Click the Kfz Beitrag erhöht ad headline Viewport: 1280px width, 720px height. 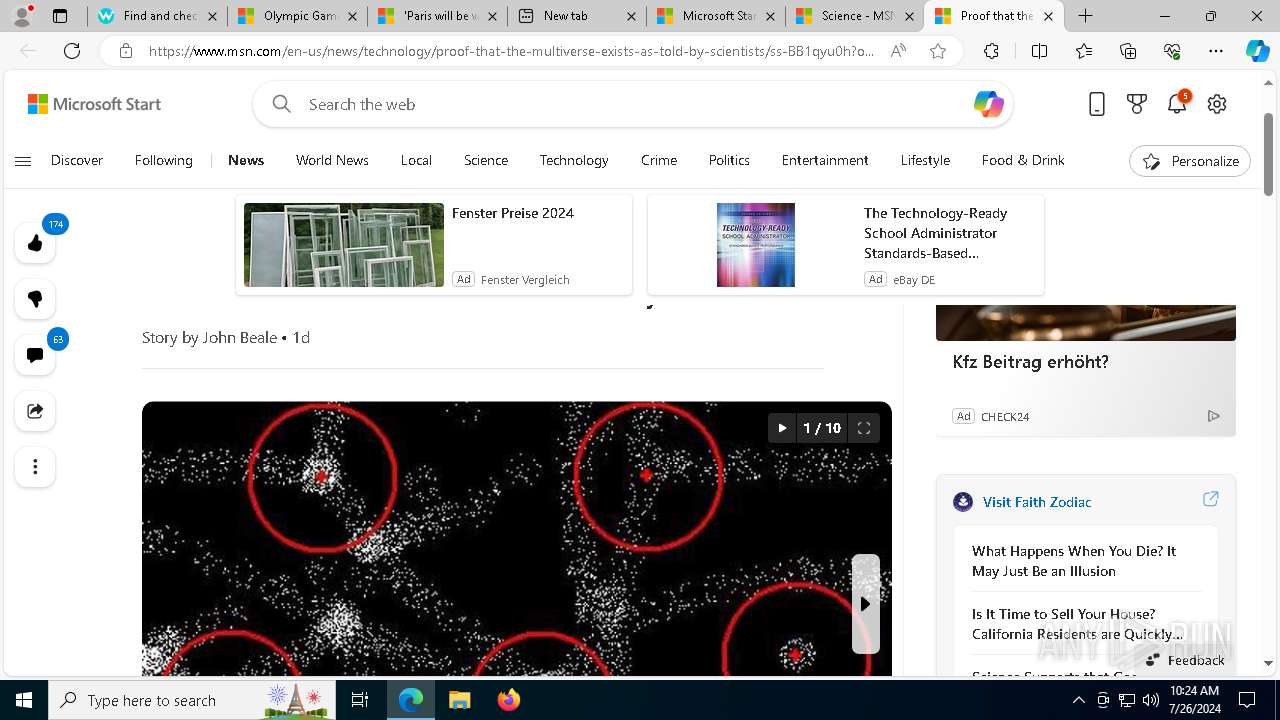1031,362
